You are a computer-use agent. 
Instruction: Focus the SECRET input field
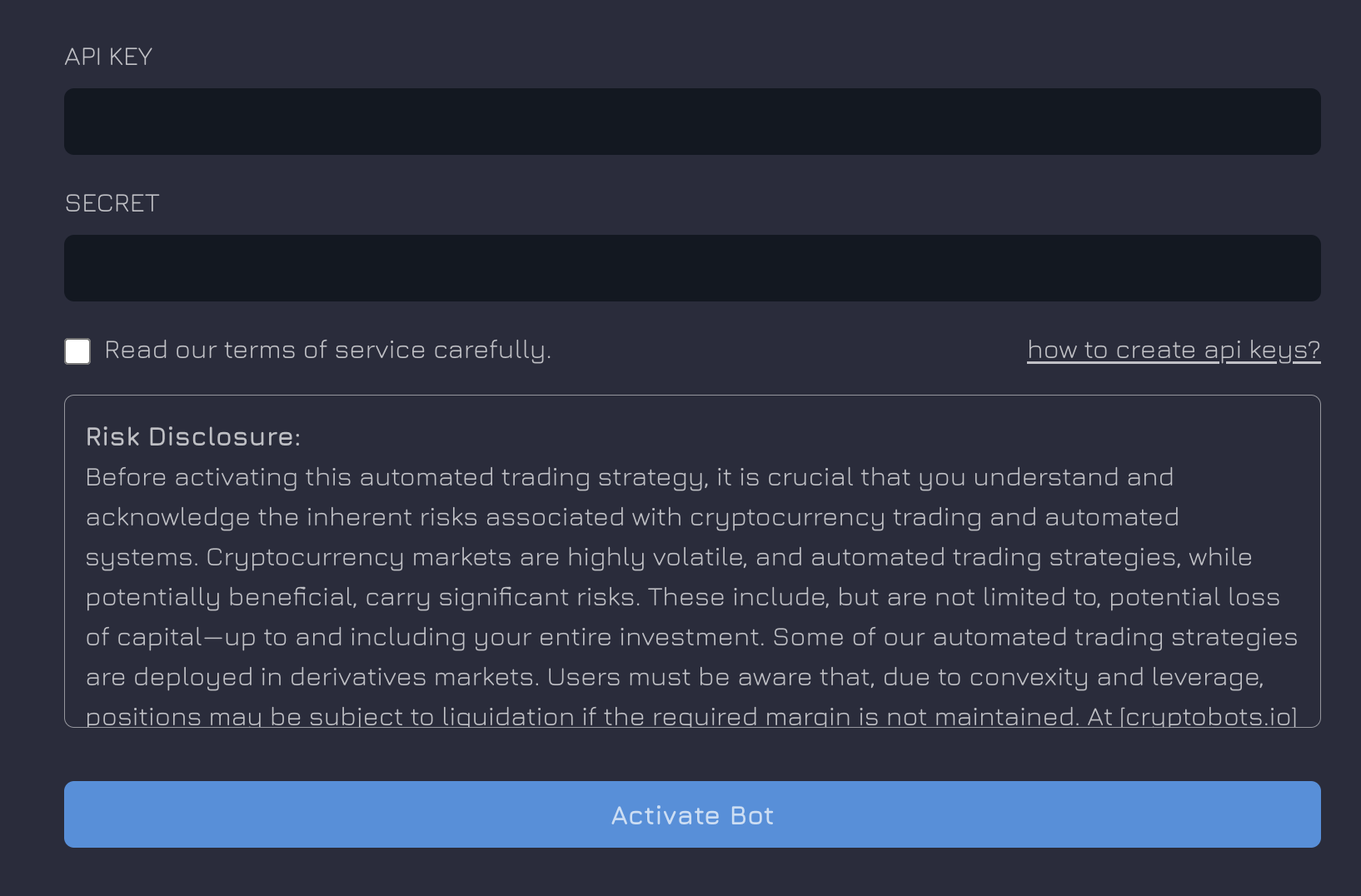[691, 268]
